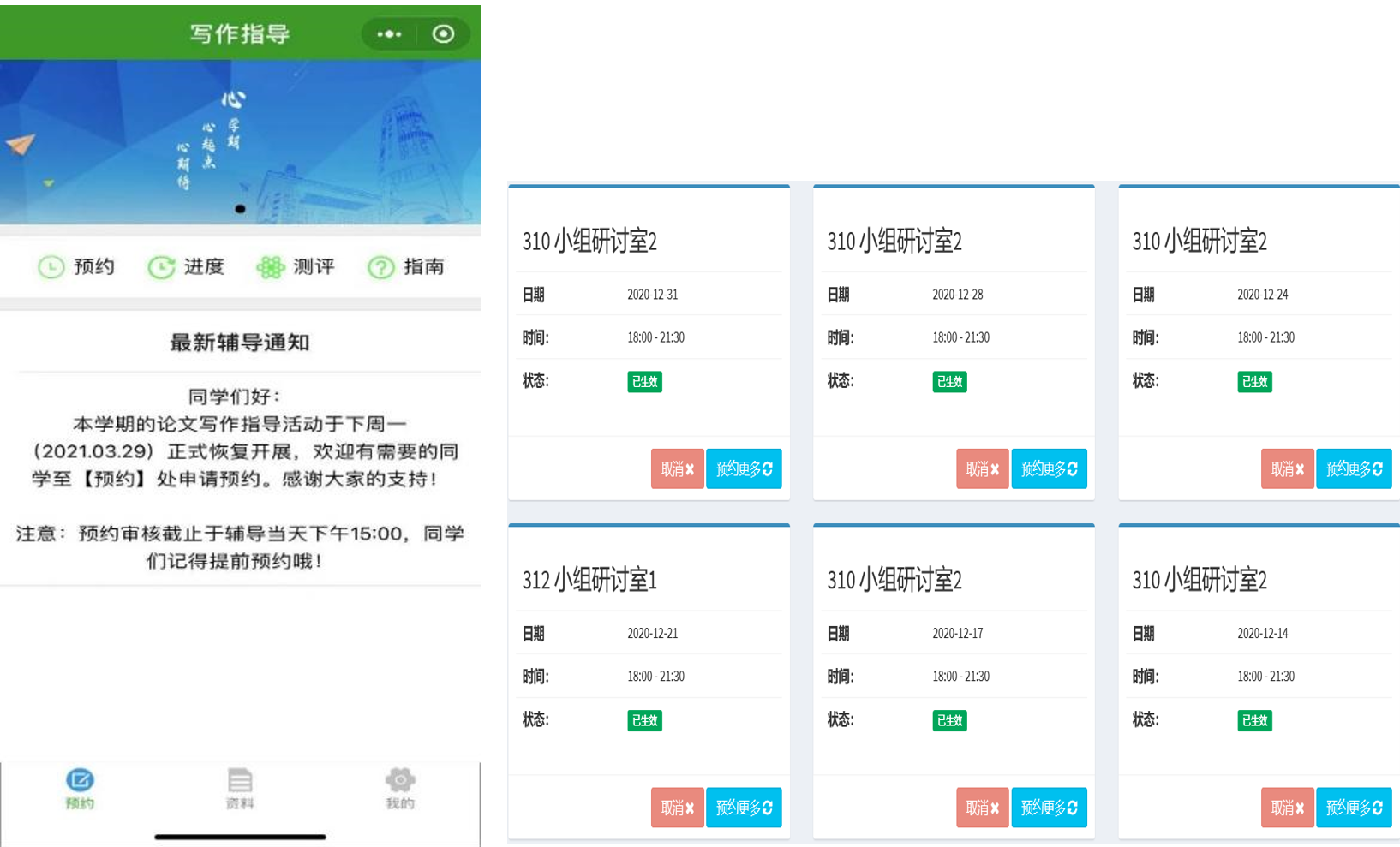Cancel the 312 小组研讨室1 booking dated 2020-12-21

coord(677,807)
